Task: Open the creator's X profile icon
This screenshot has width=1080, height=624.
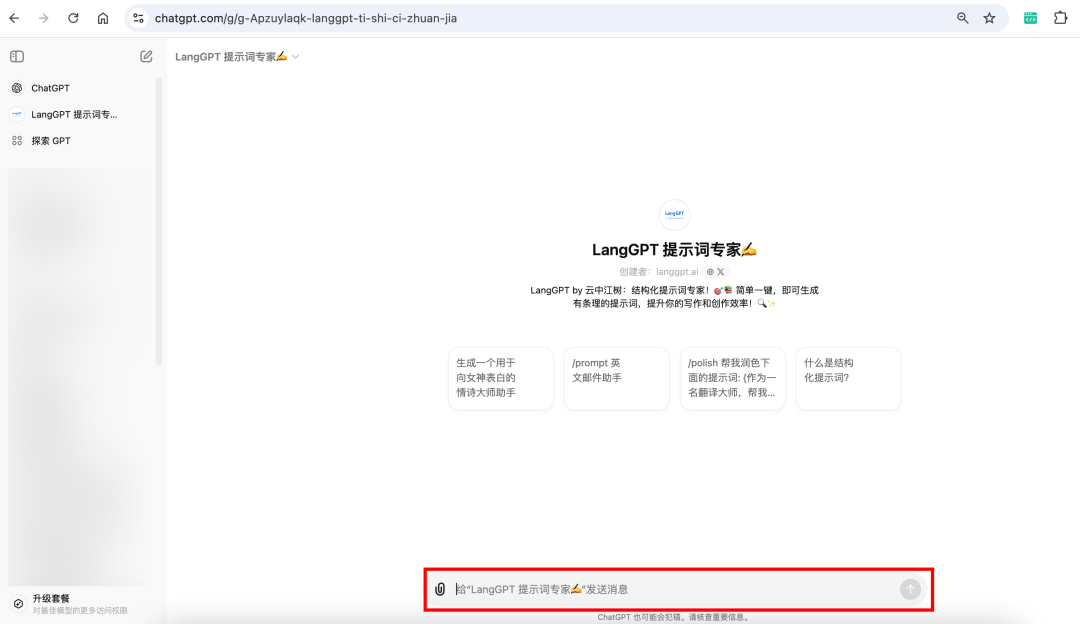Action: point(720,272)
